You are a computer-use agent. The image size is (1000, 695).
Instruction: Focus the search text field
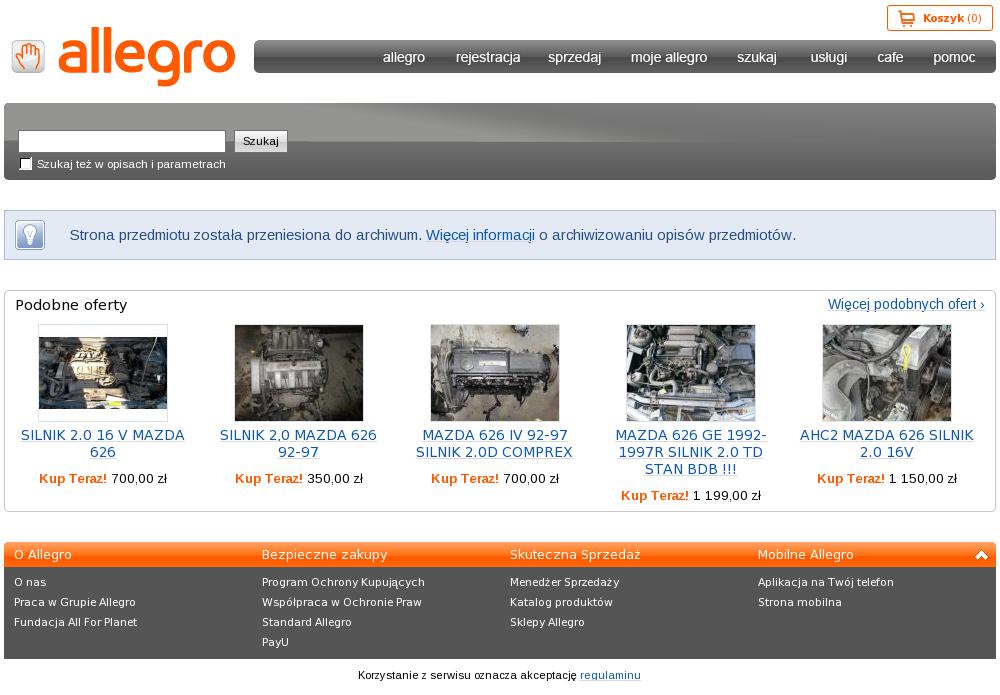[x=122, y=141]
